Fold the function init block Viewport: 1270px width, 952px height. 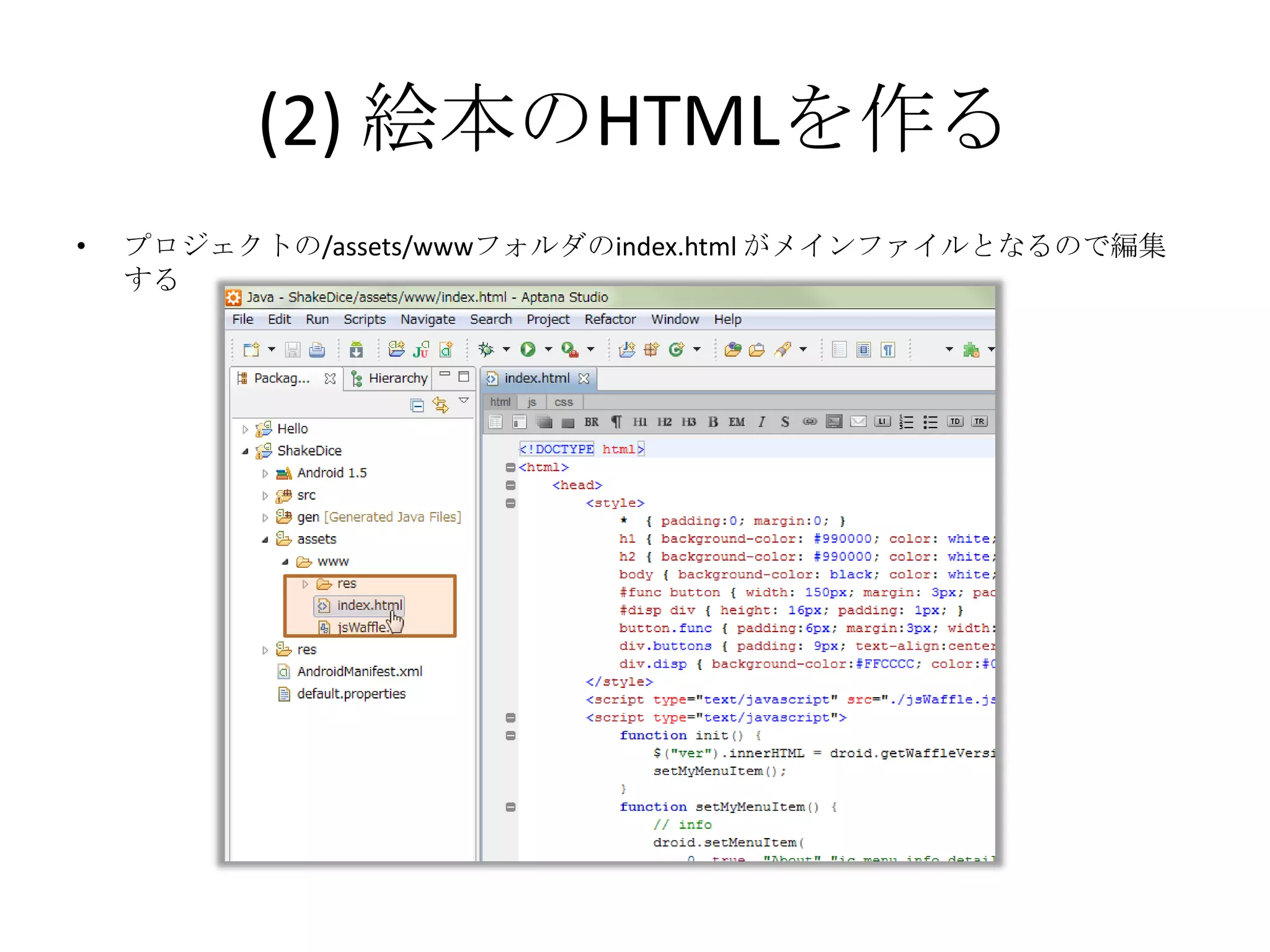(x=510, y=736)
